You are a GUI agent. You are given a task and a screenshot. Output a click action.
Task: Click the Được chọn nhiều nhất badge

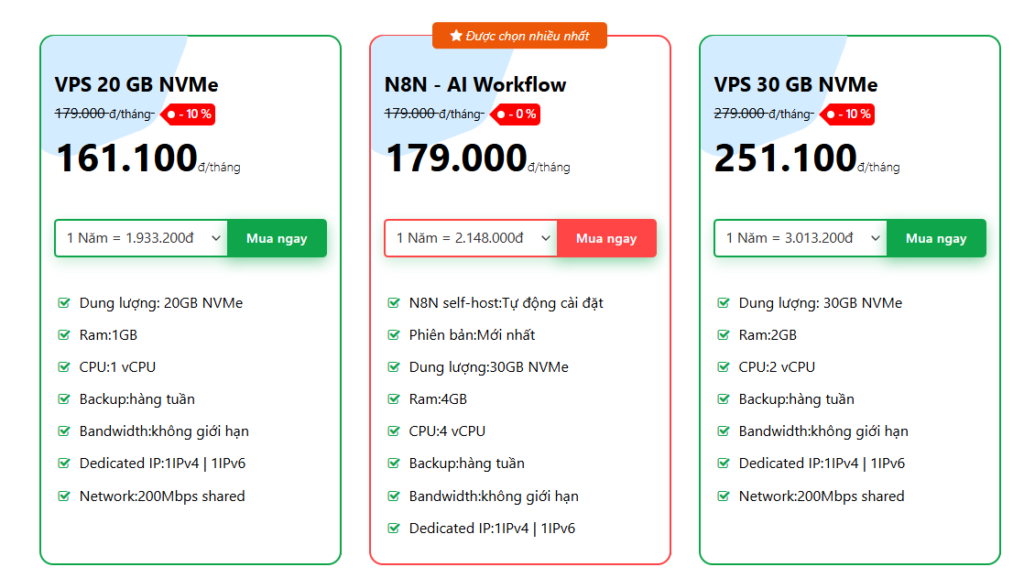coord(520,36)
